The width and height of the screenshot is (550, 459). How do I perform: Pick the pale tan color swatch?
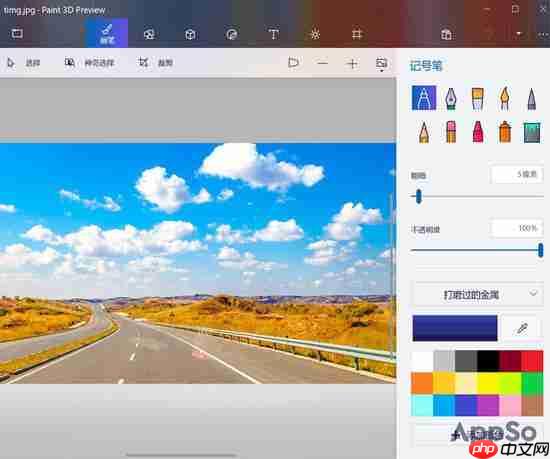[x=466, y=383]
